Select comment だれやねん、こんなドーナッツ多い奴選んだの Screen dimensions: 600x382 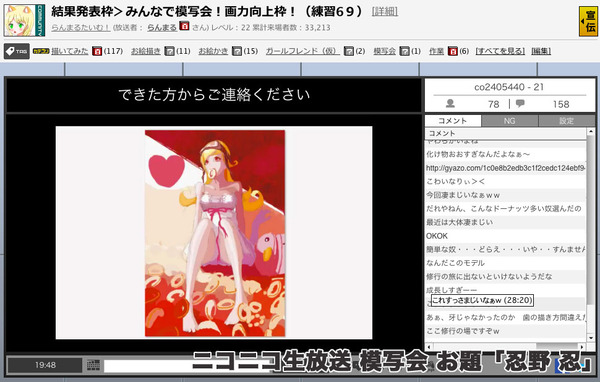[505, 209]
